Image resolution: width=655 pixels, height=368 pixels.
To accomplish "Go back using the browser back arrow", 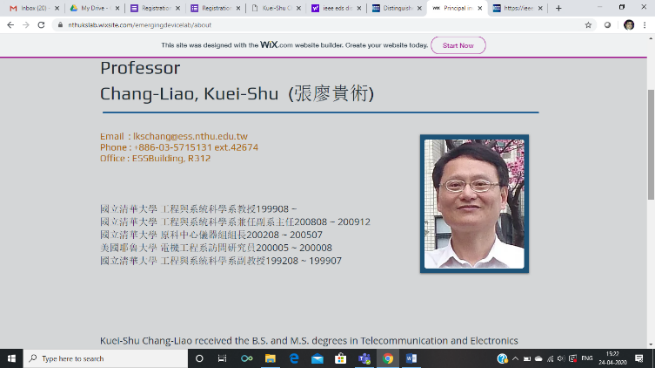I will point(10,25).
